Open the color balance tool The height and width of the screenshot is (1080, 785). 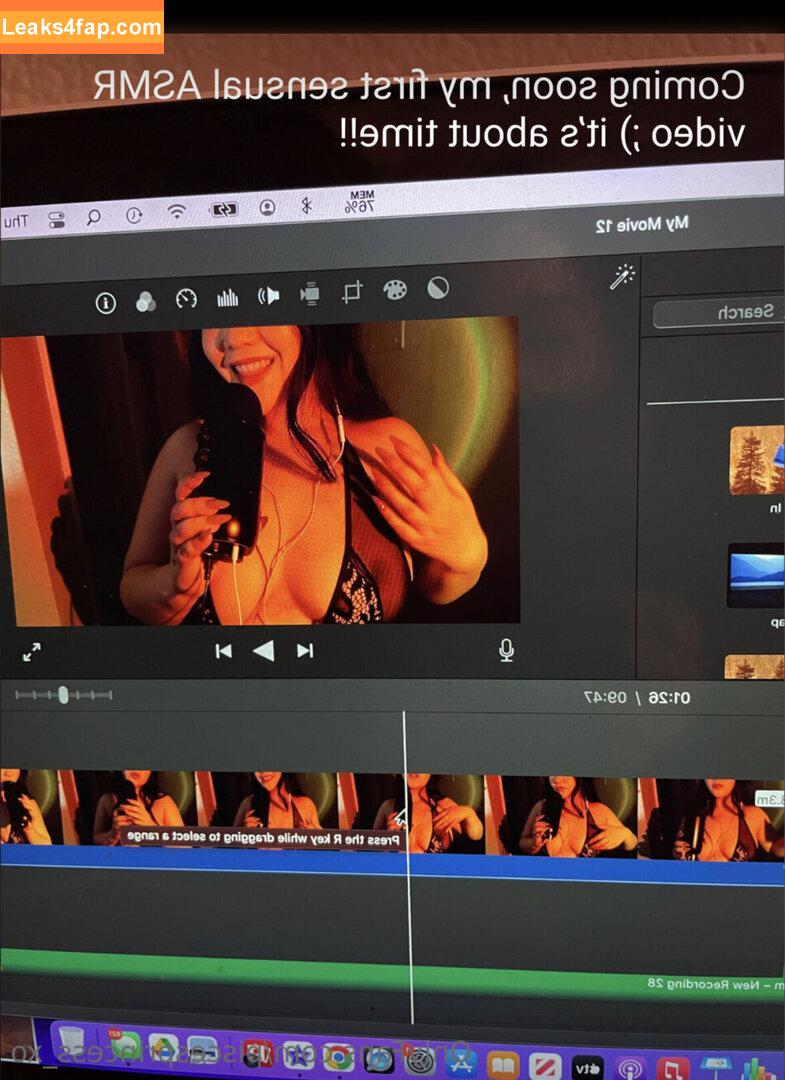[x=437, y=289]
